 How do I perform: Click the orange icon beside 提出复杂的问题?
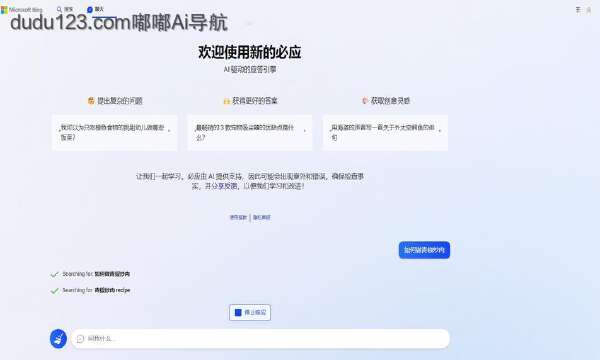pyautogui.click(x=91, y=101)
